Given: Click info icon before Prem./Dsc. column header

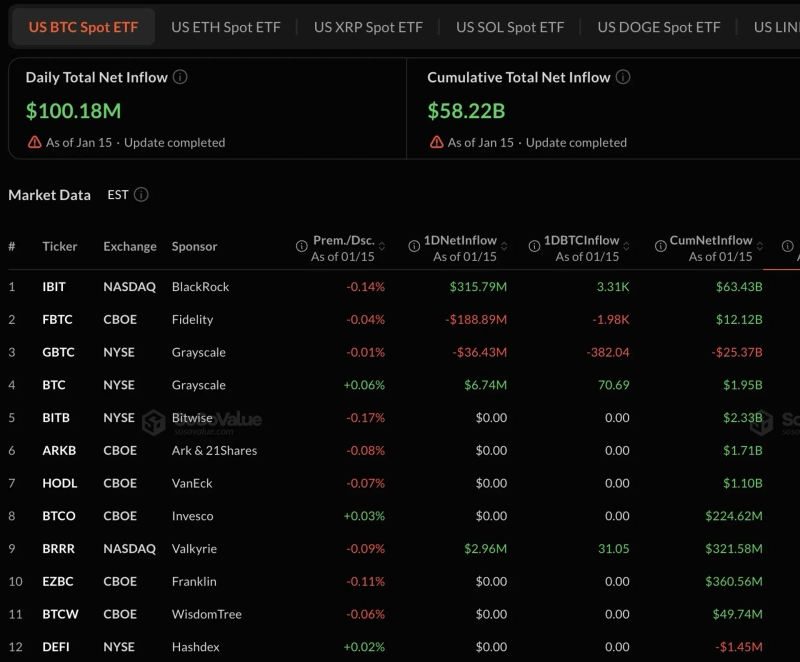Looking at the screenshot, I should 302,246.
